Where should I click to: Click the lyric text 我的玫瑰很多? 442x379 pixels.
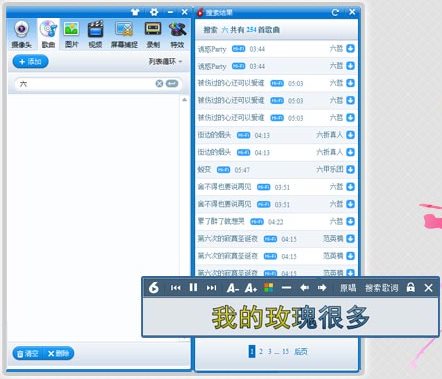click(x=290, y=317)
